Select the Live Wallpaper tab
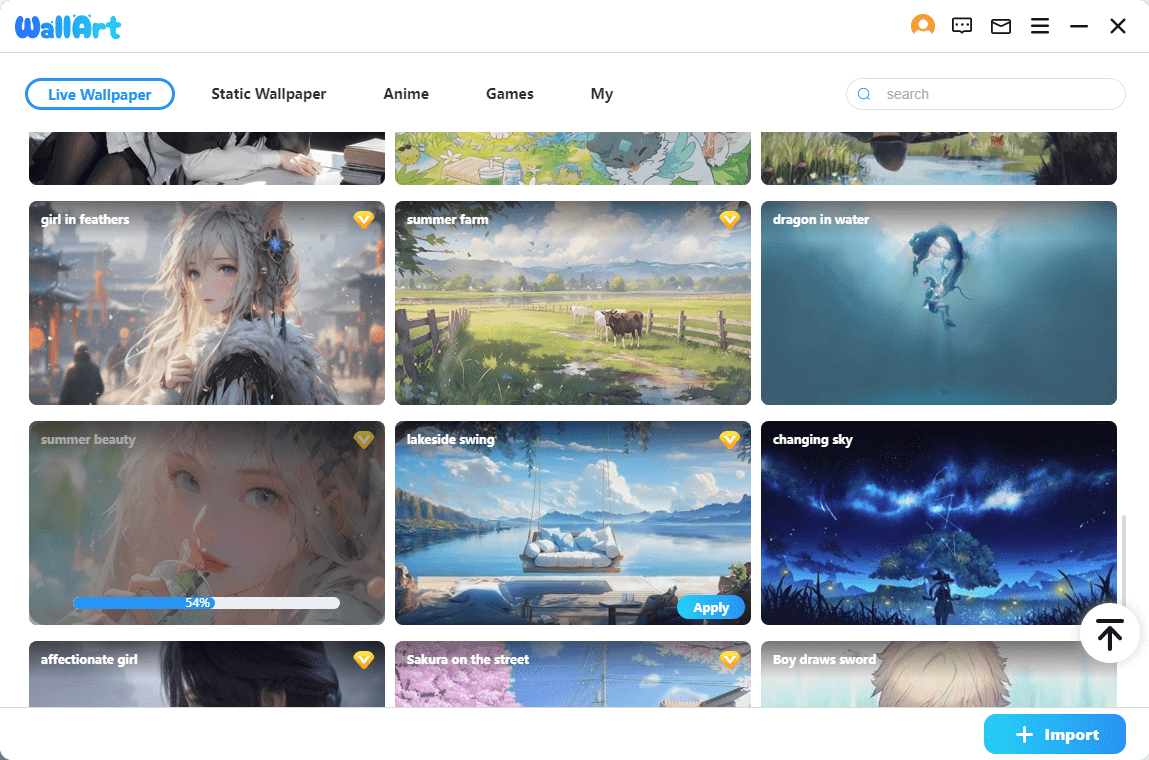The width and height of the screenshot is (1149, 760). [100, 94]
